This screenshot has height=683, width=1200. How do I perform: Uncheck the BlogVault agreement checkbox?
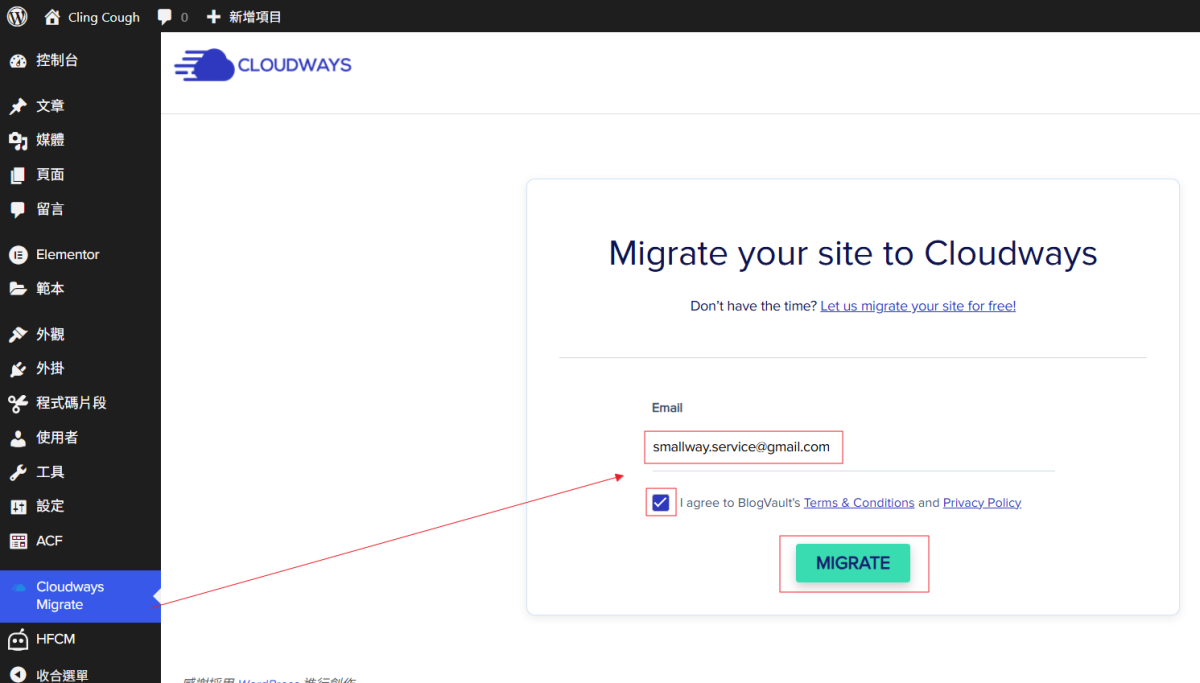(660, 502)
